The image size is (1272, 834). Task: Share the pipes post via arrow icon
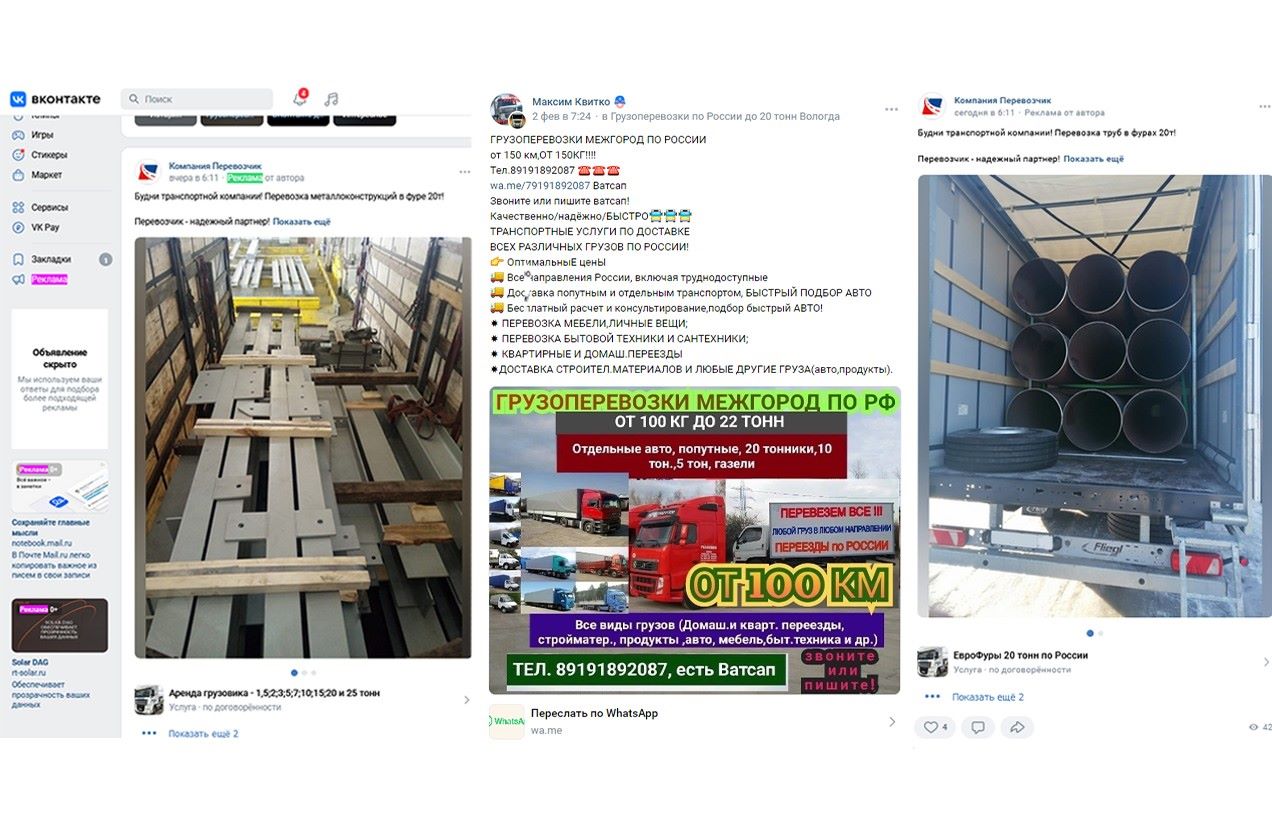coord(1017,727)
